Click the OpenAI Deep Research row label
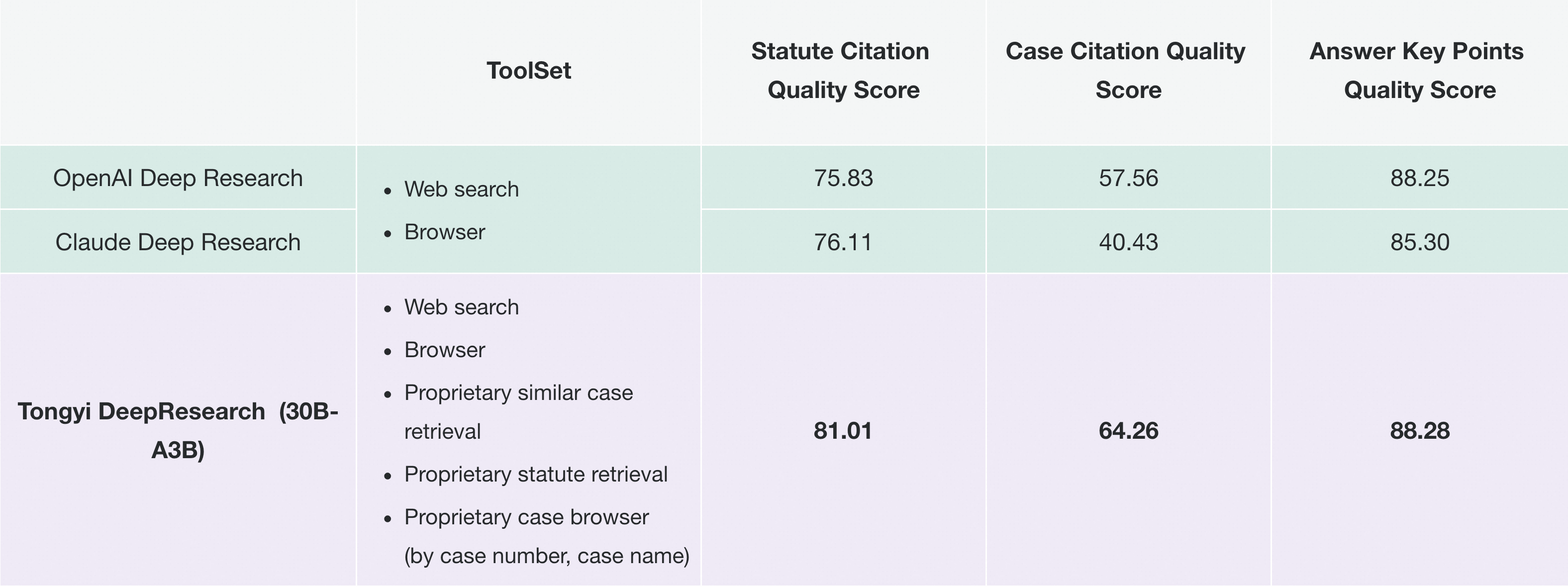This screenshot has height=587, width=1568. point(178,178)
